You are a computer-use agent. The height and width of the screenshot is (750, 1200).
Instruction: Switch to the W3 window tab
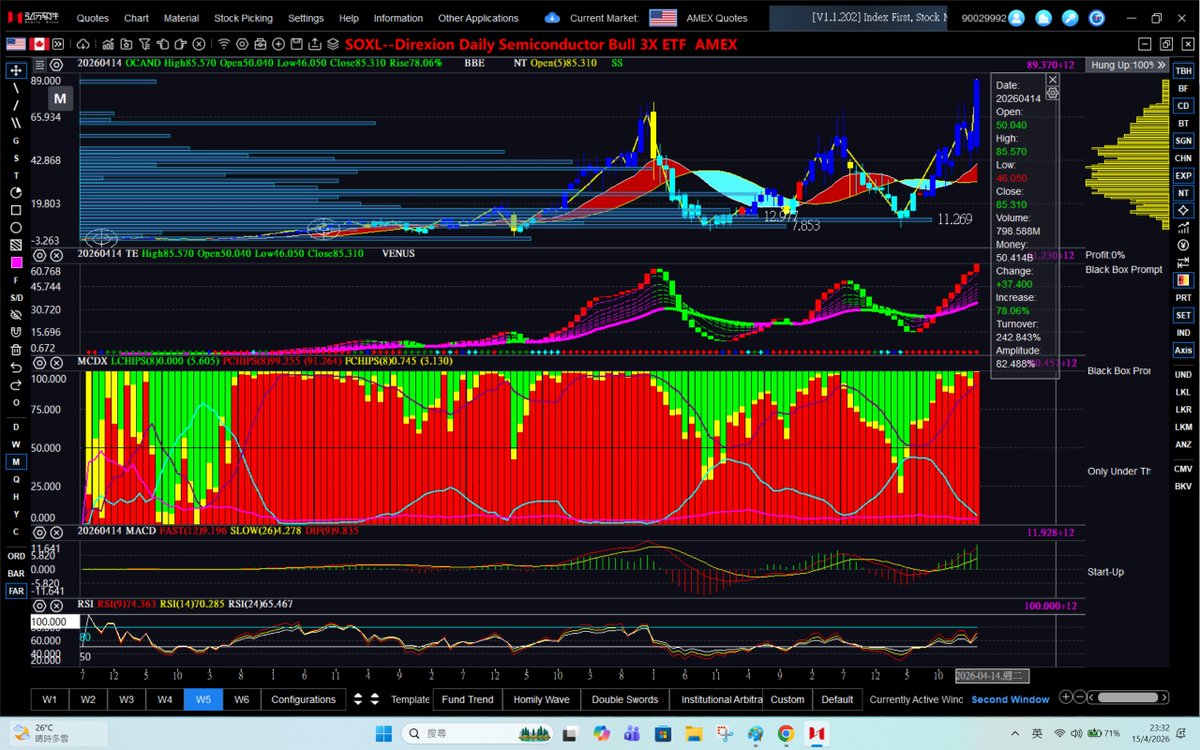point(126,699)
